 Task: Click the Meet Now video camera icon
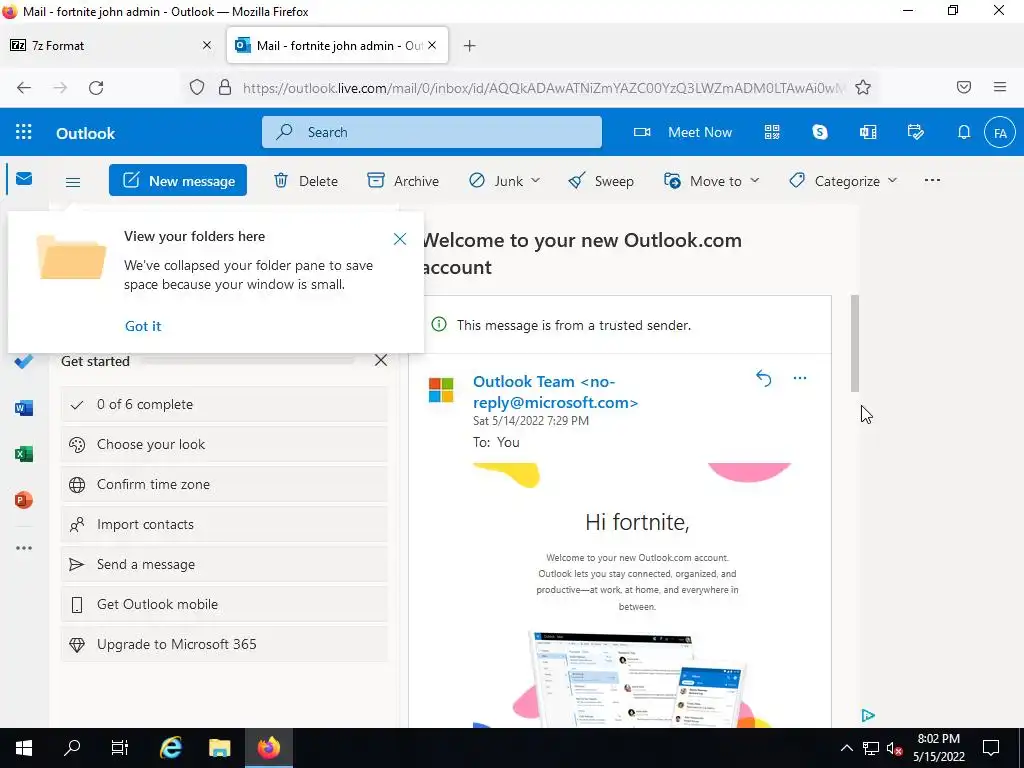tap(642, 132)
